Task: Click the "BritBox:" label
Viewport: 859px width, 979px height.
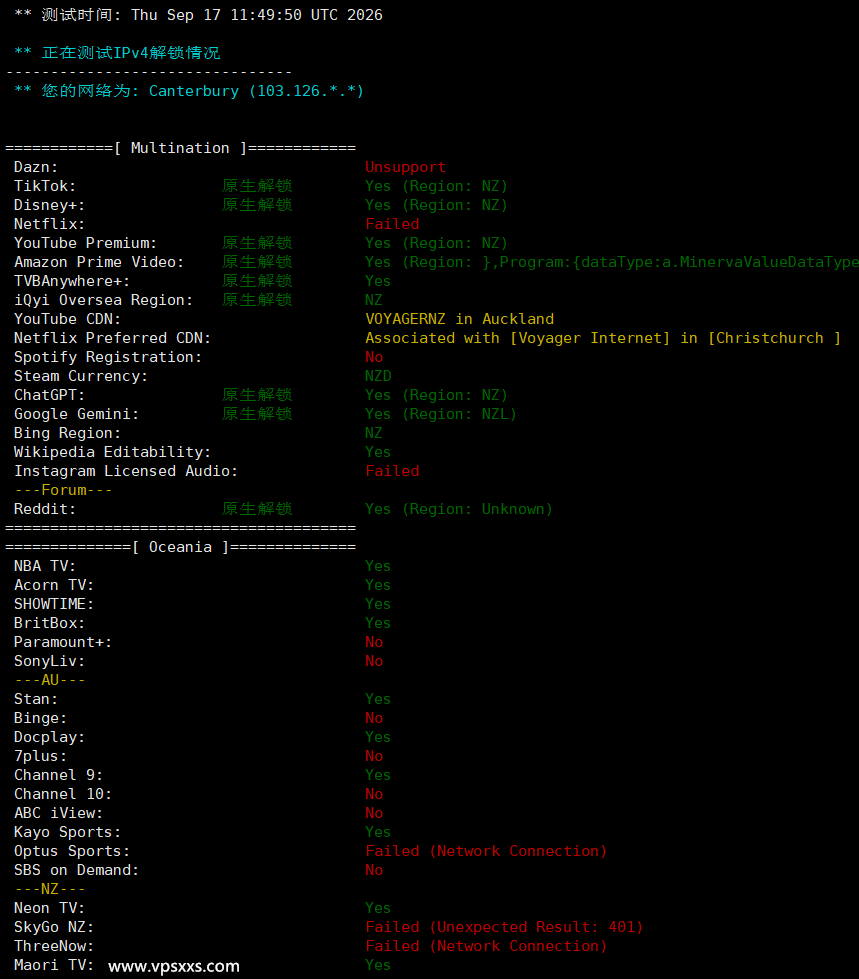Action: (49, 623)
